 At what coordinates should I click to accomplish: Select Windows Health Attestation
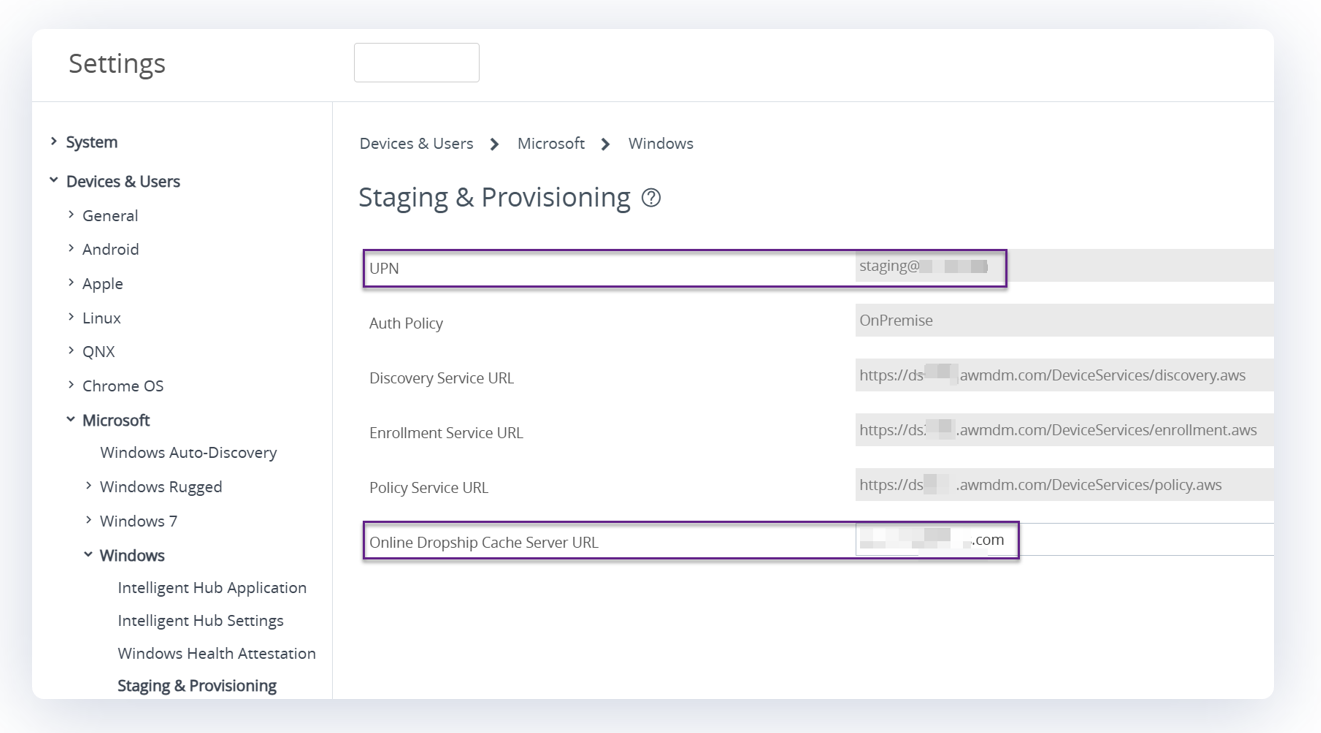point(216,654)
